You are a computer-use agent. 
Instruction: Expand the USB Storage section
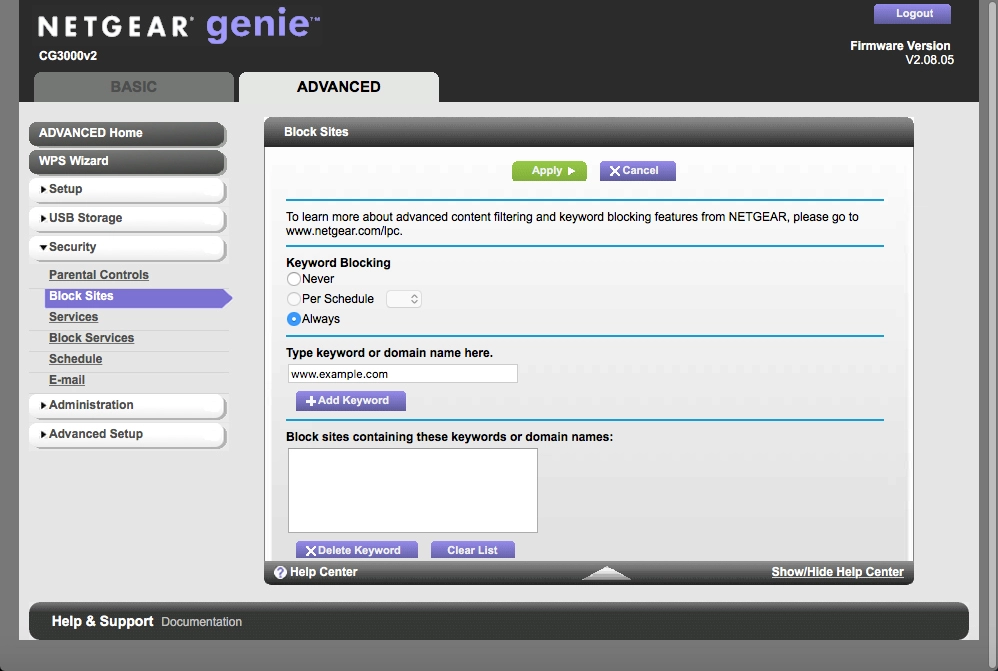[126, 218]
